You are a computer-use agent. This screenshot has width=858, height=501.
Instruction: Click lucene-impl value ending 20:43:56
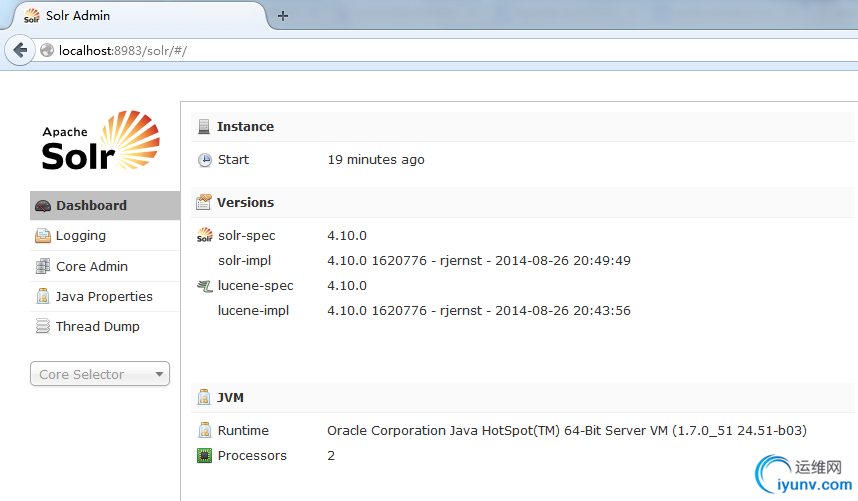(479, 311)
